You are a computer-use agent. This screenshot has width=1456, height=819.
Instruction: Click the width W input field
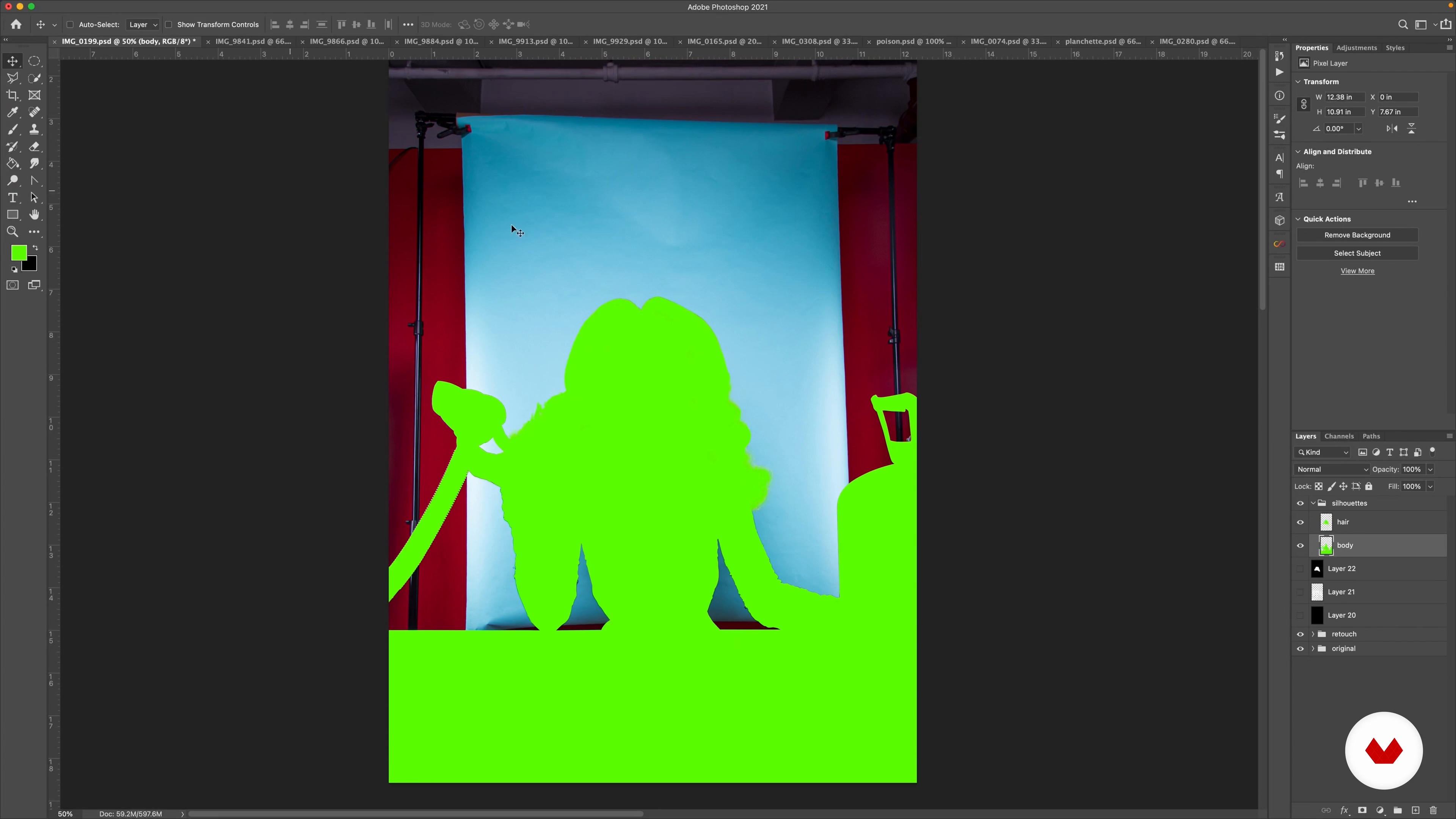pyautogui.click(x=1345, y=97)
